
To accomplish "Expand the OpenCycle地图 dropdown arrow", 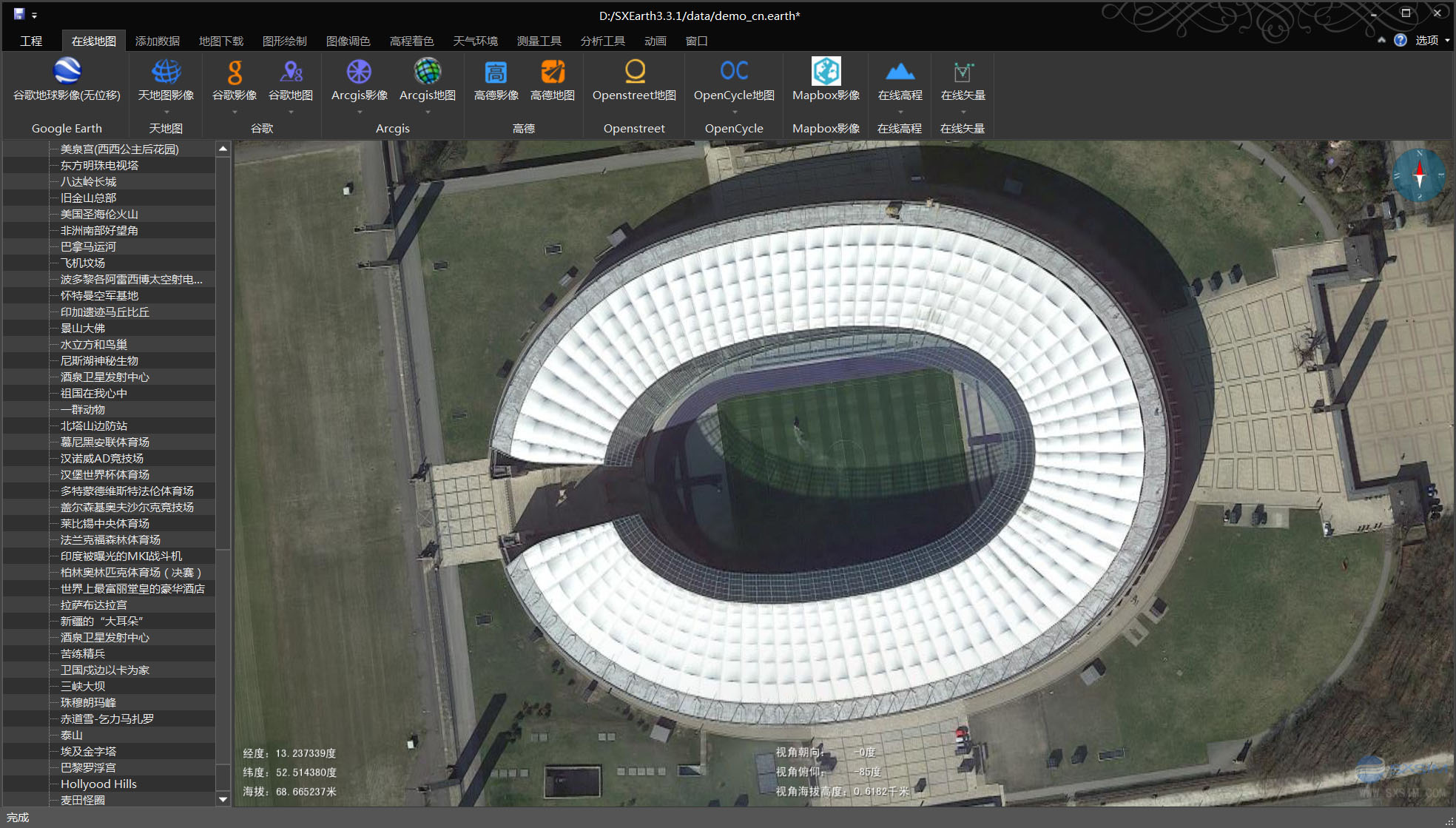I will [x=734, y=112].
